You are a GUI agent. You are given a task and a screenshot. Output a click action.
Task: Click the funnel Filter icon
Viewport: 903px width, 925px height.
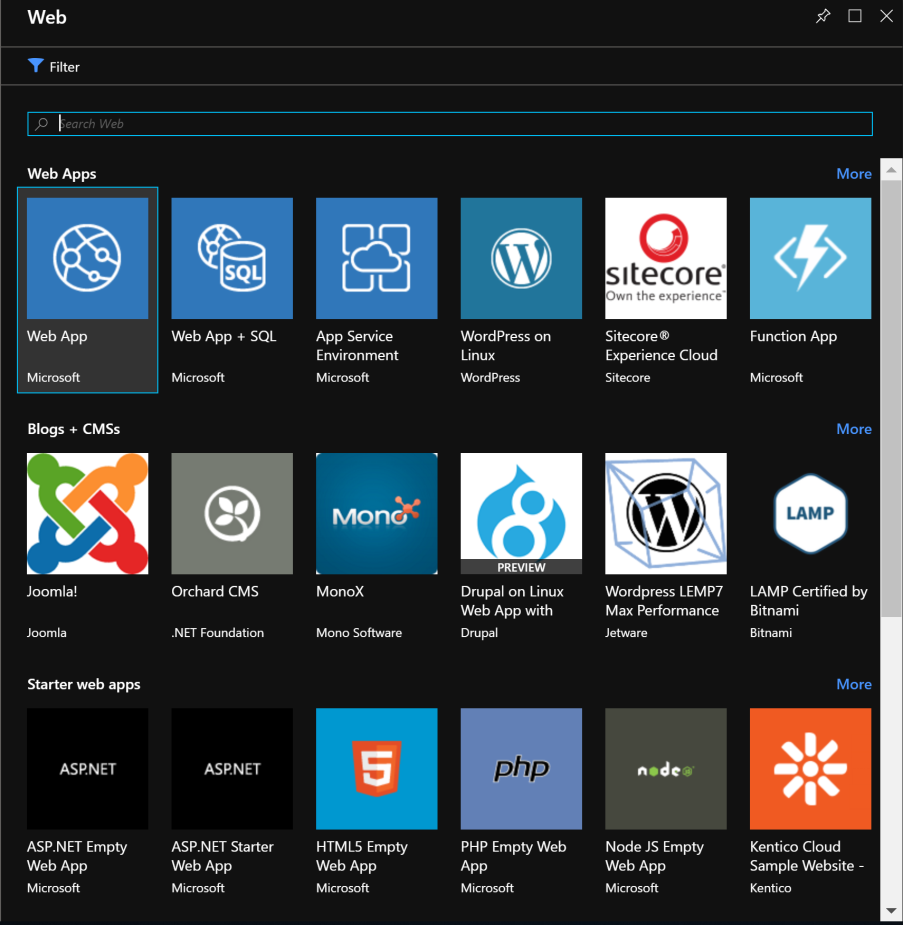click(x=35, y=65)
